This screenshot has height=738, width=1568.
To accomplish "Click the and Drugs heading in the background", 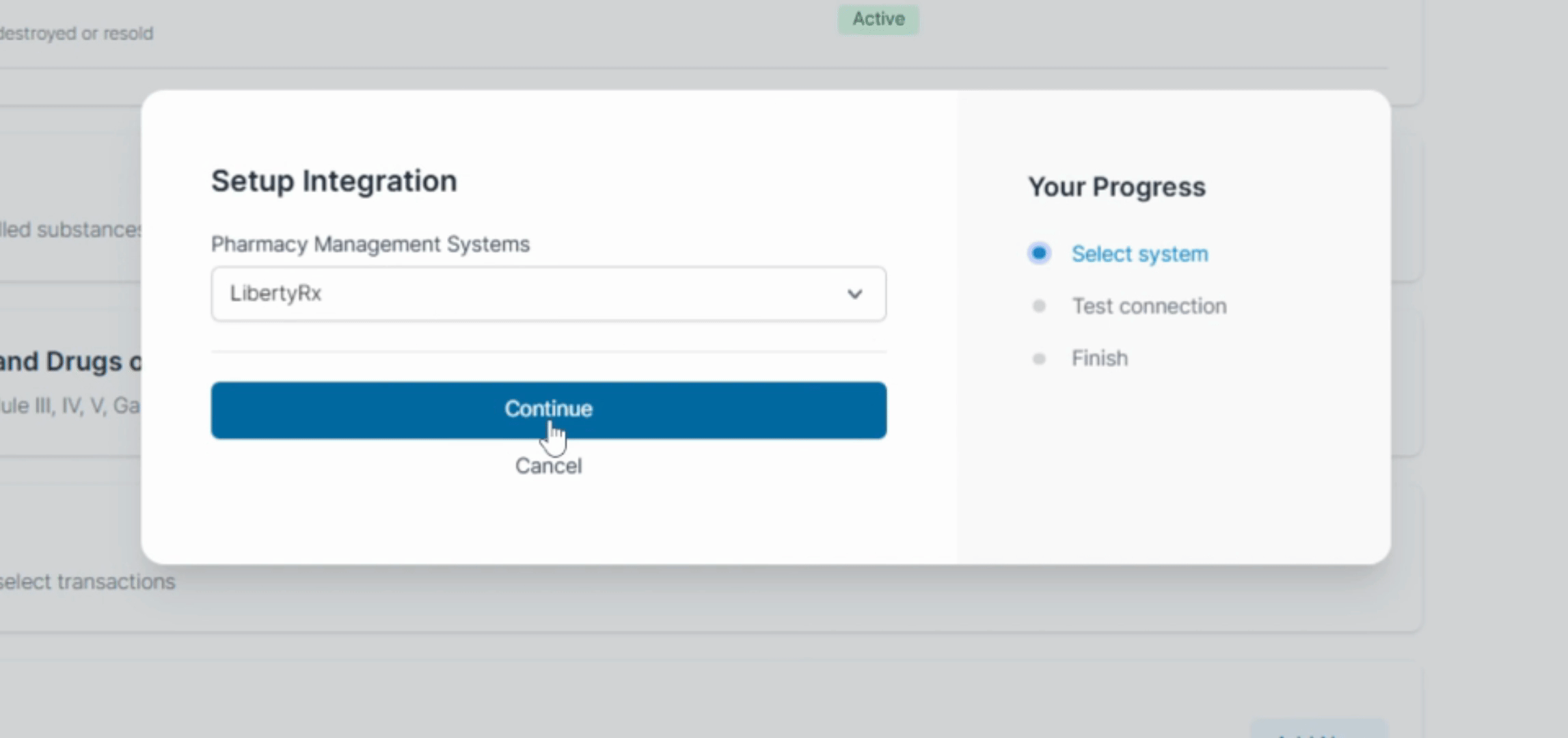I will click(x=70, y=361).
